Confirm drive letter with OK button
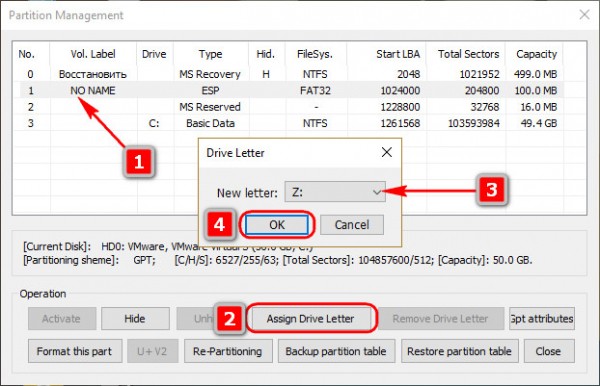 coord(277,225)
